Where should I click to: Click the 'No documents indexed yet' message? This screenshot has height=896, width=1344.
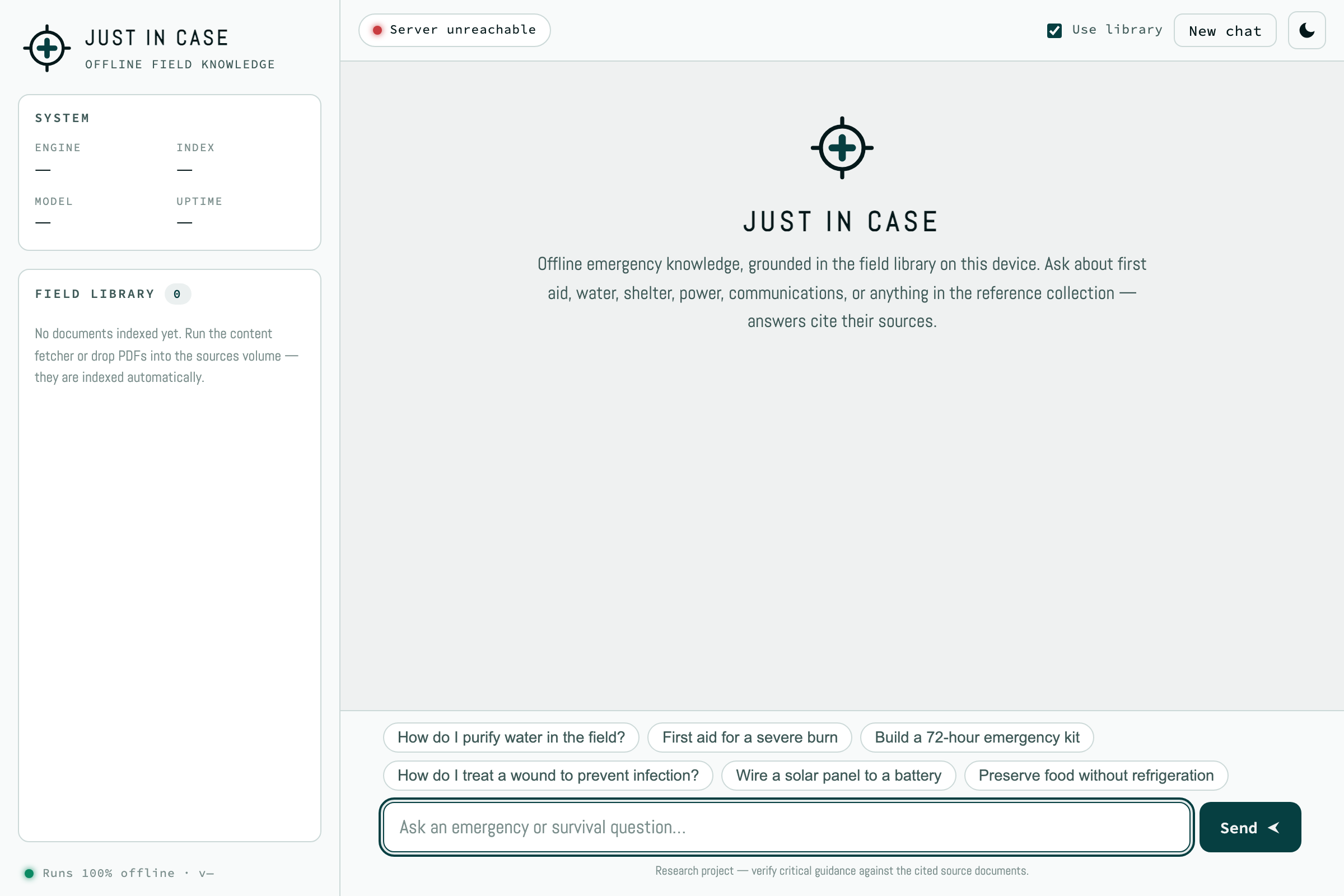[166, 356]
